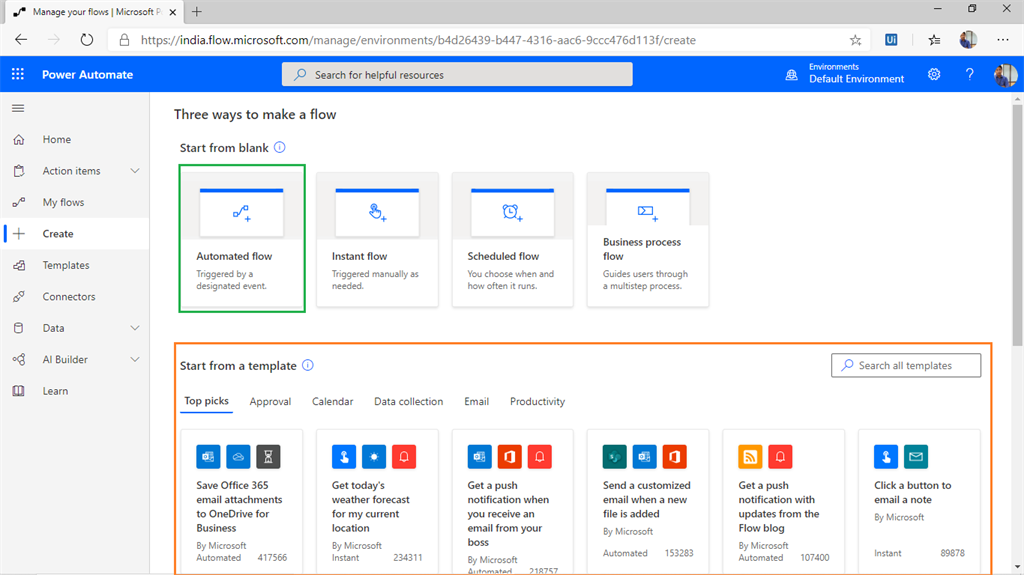Image resolution: width=1024 pixels, height=575 pixels.
Task: Go to Home page link
Action: [57, 139]
